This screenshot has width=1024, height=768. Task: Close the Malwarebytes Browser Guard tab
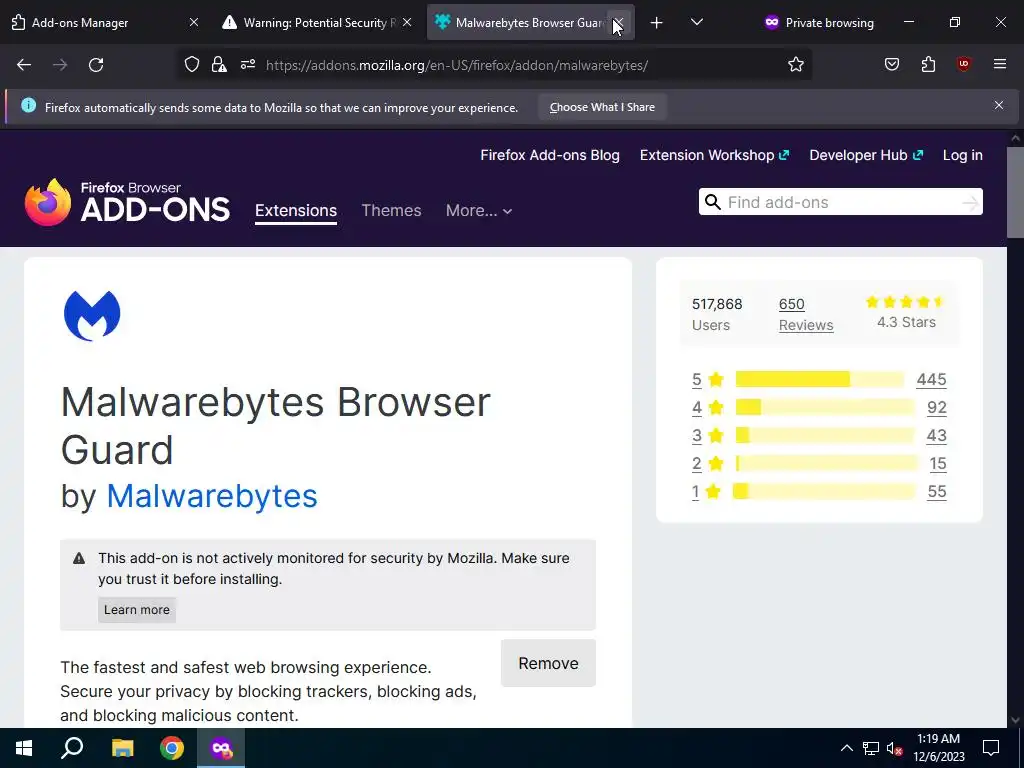[618, 23]
